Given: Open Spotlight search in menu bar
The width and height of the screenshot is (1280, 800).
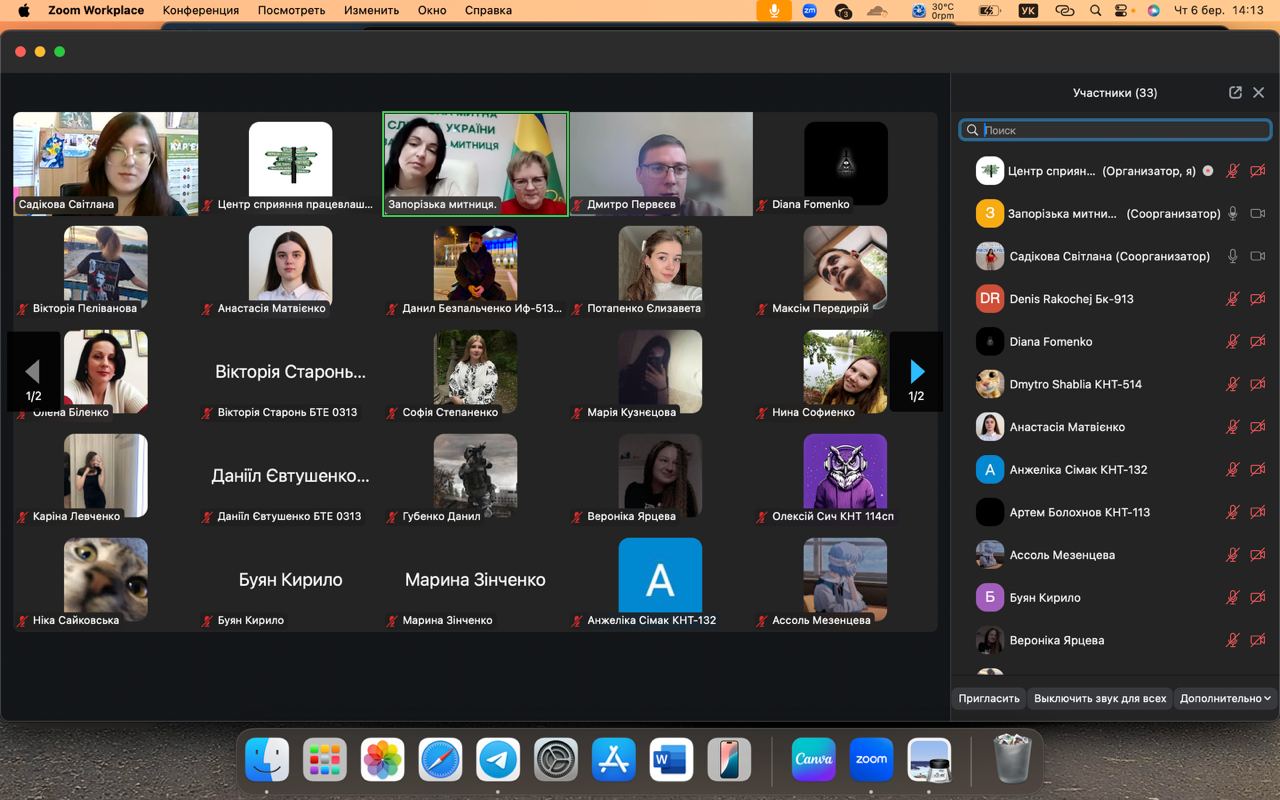Looking at the screenshot, I should pos(1096,10).
